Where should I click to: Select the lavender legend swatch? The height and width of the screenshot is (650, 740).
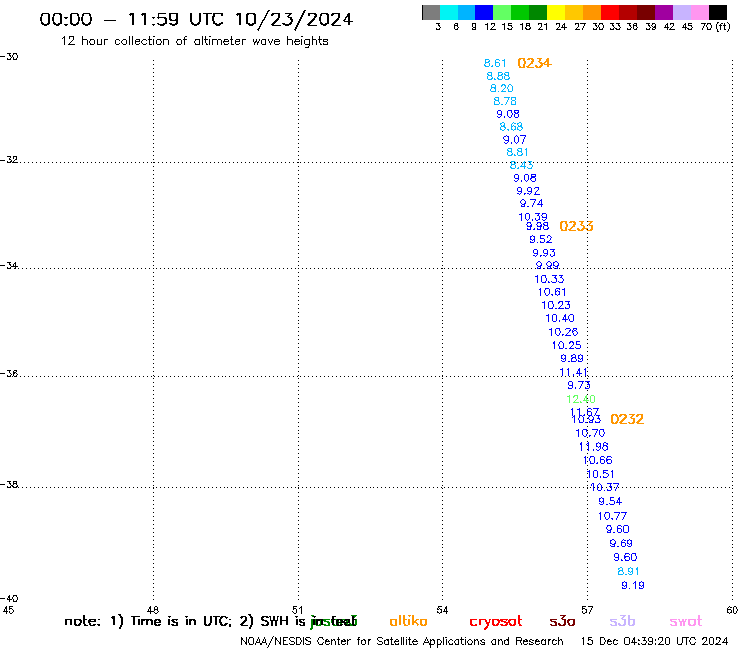point(681,12)
